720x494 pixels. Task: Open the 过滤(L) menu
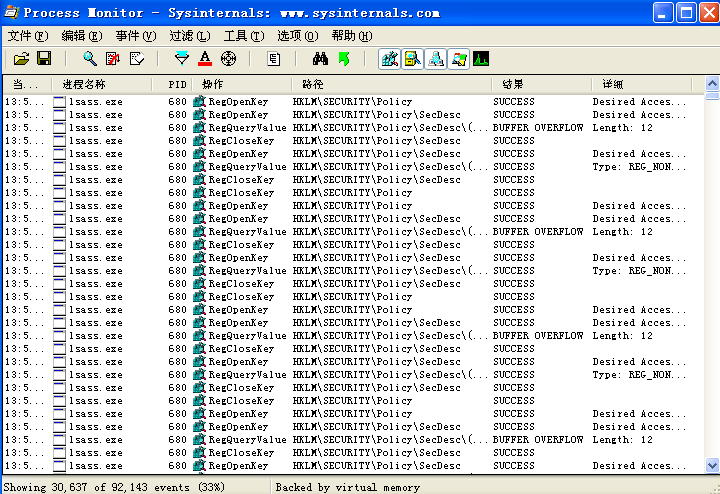[190, 36]
